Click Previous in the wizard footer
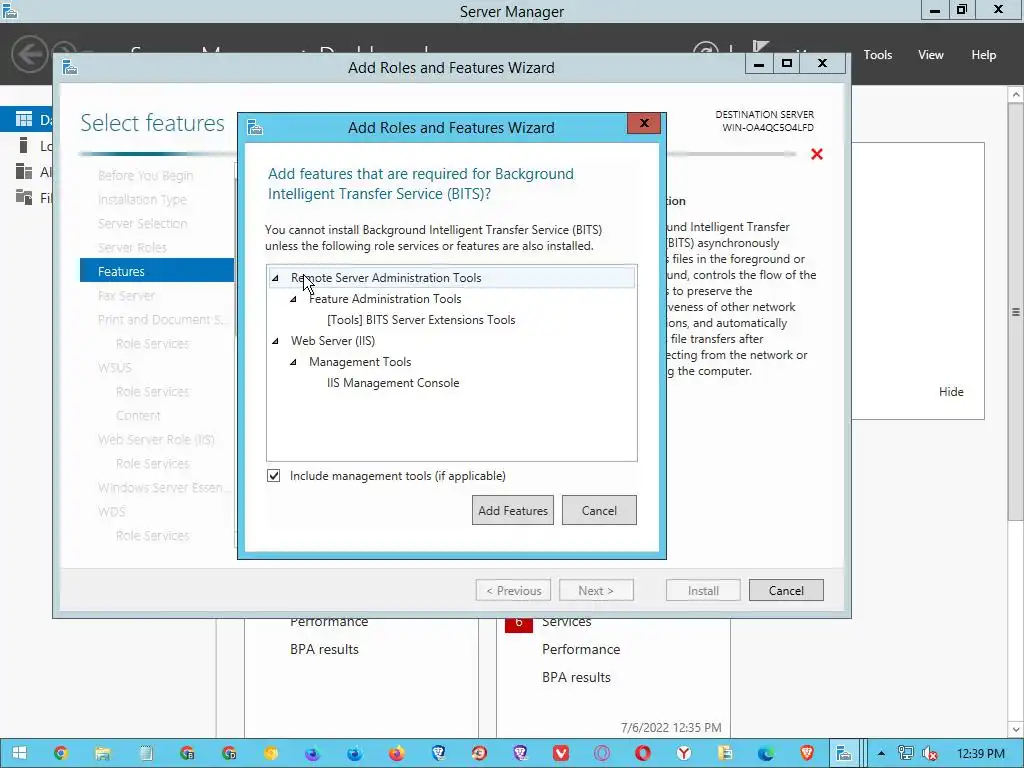The image size is (1024, 768). tap(513, 590)
